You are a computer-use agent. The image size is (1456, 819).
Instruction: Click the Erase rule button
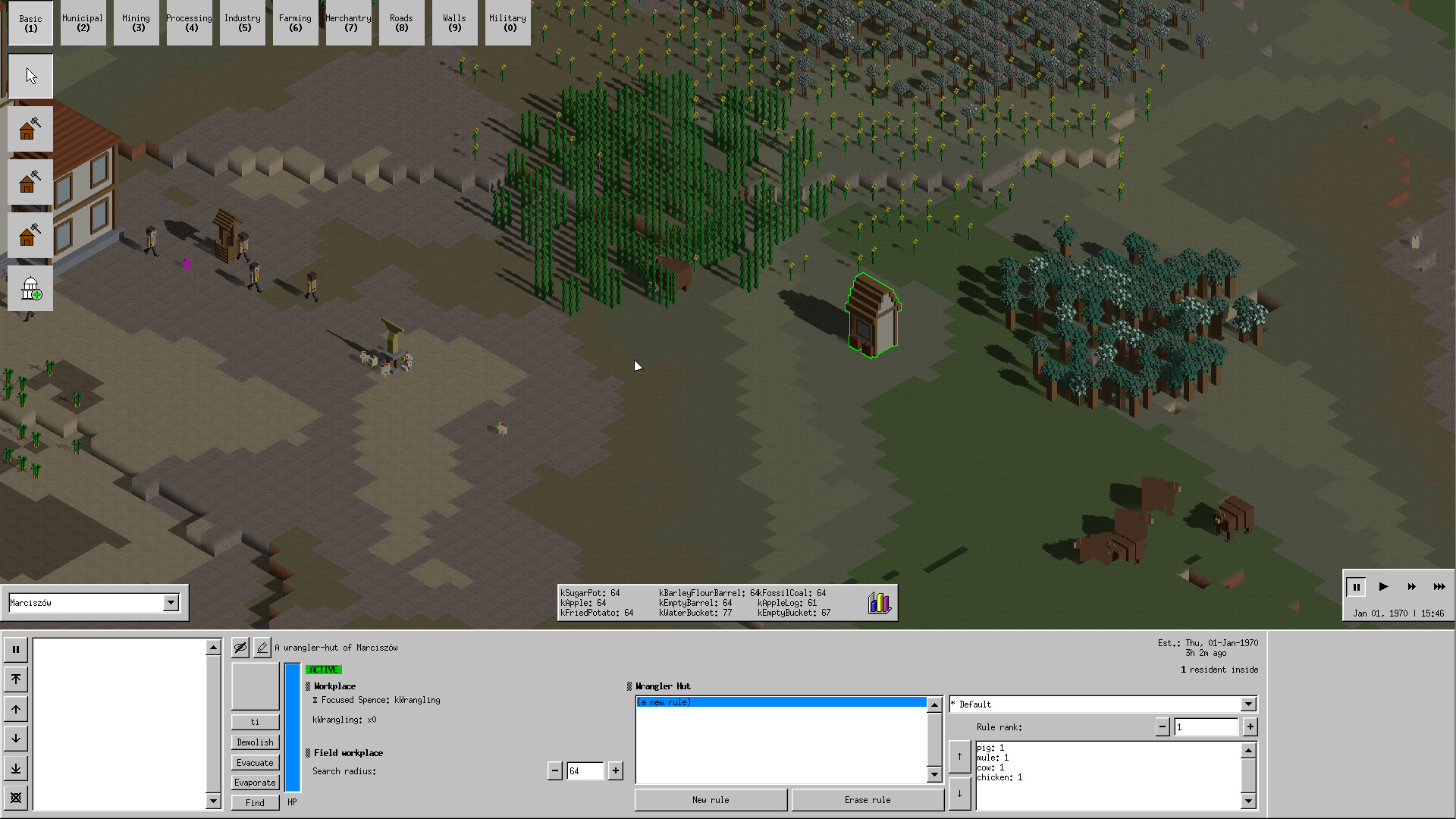(868, 800)
